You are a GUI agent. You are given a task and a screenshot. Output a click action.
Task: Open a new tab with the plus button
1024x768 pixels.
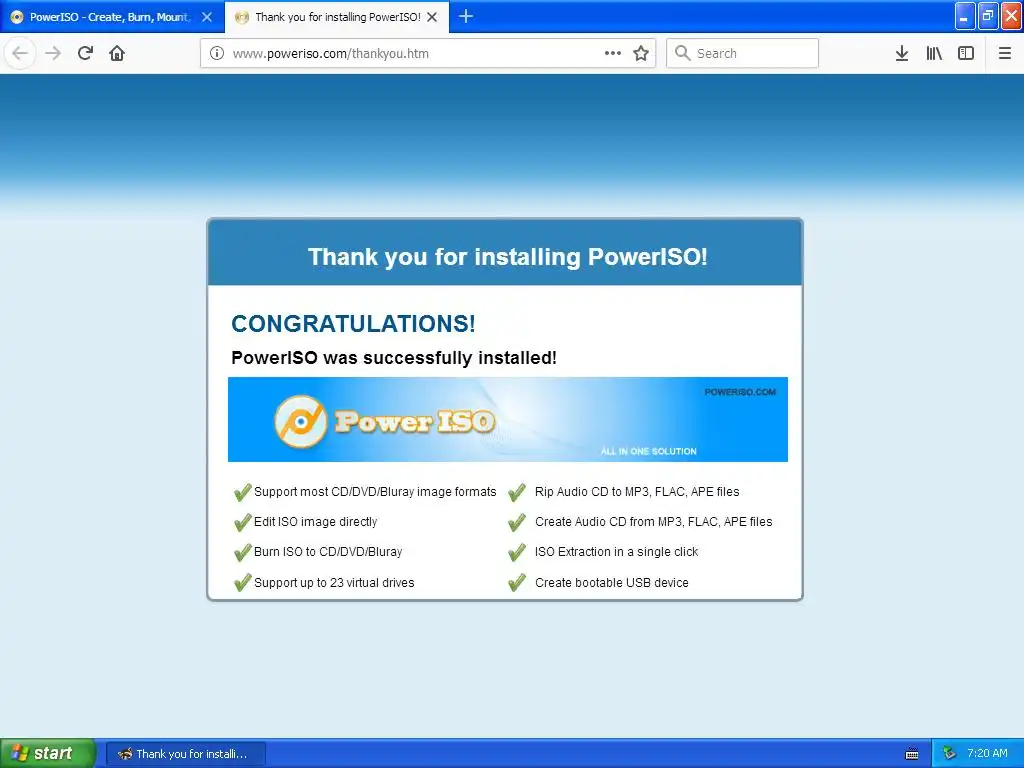point(466,16)
